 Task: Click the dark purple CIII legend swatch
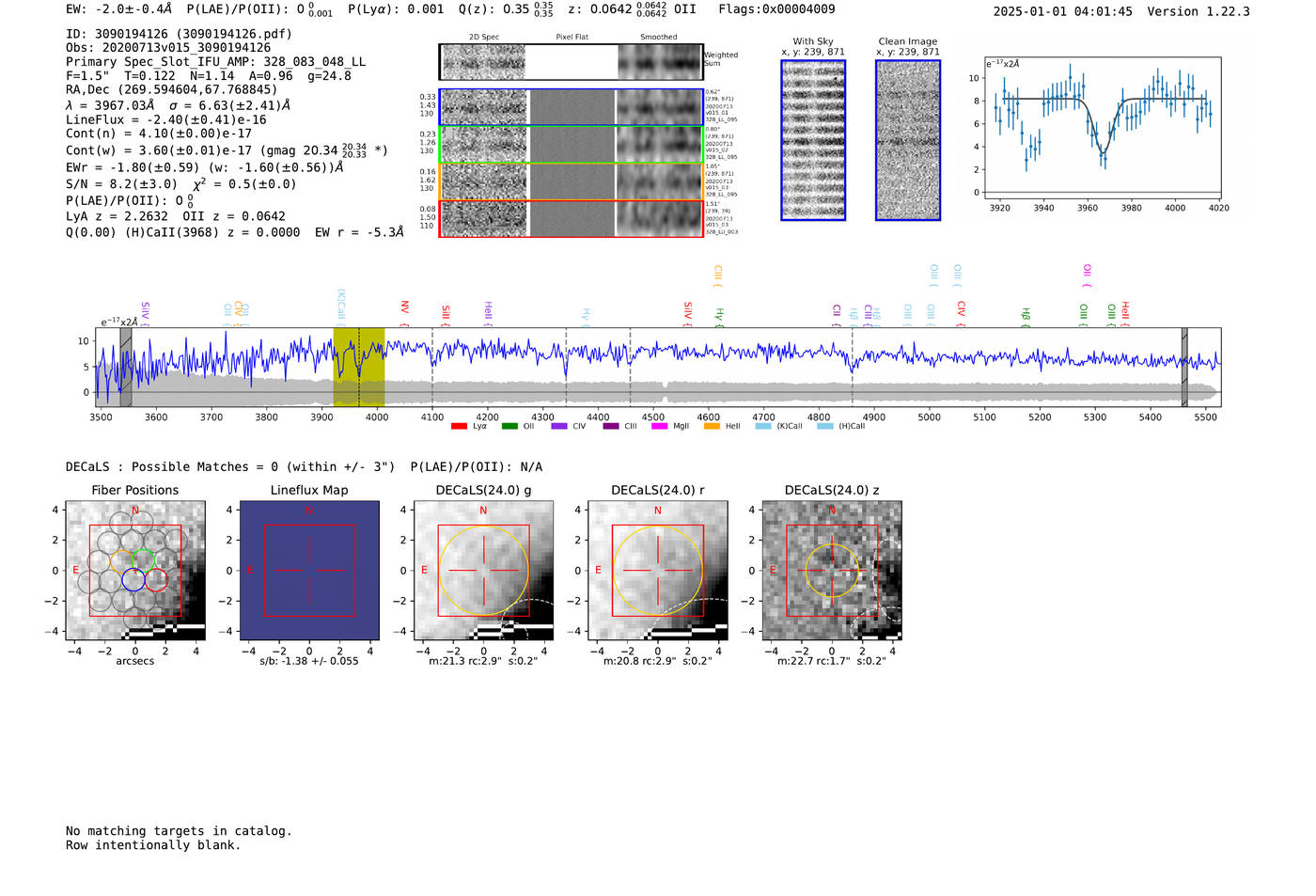coord(611,426)
